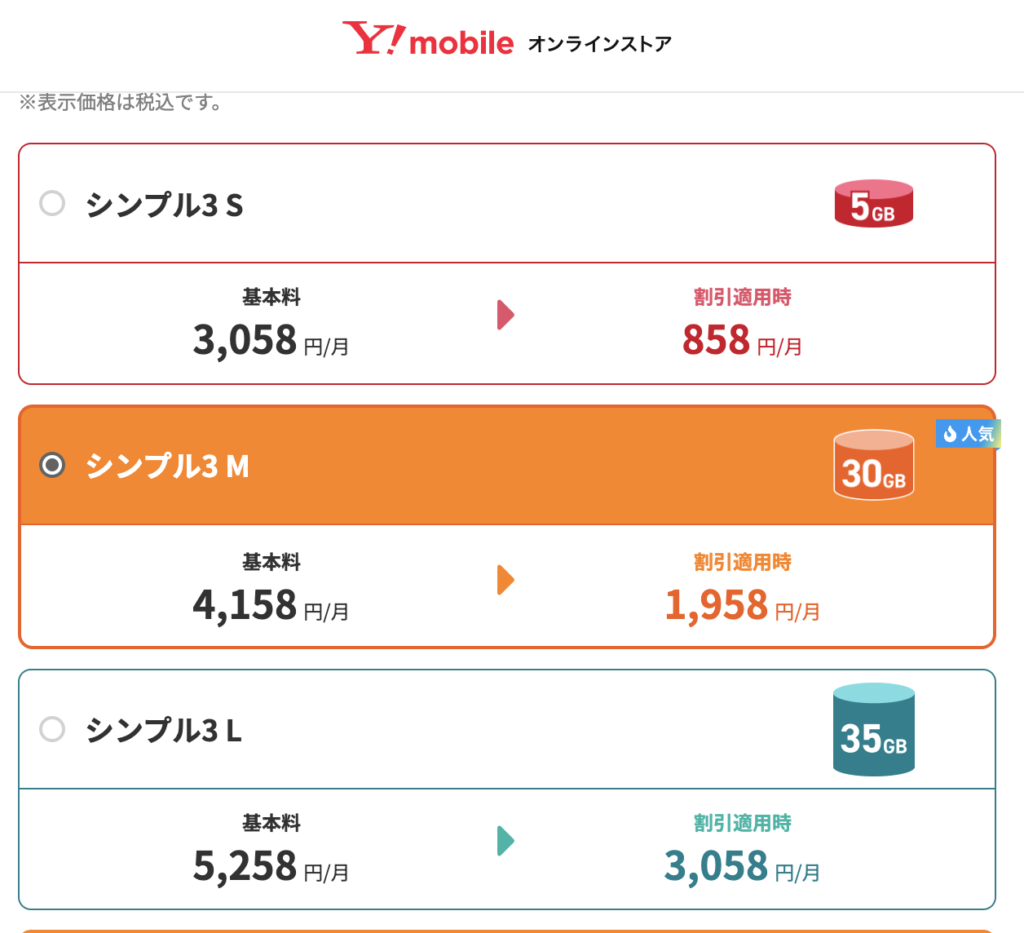Select the シンプル3 M plan radio button
This screenshot has height=933, width=1024.
(x=52, y=466)
